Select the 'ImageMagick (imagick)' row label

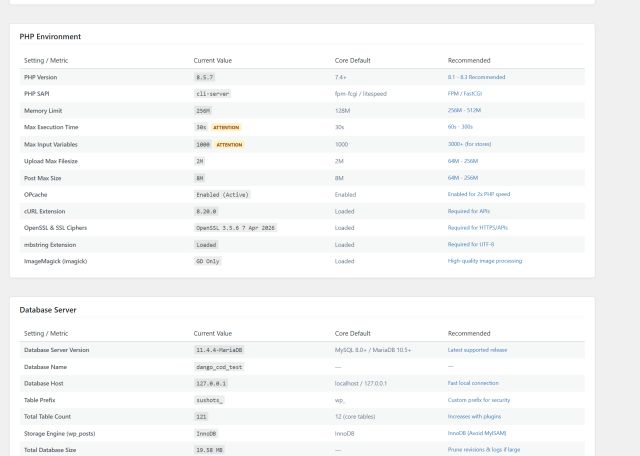56,261
